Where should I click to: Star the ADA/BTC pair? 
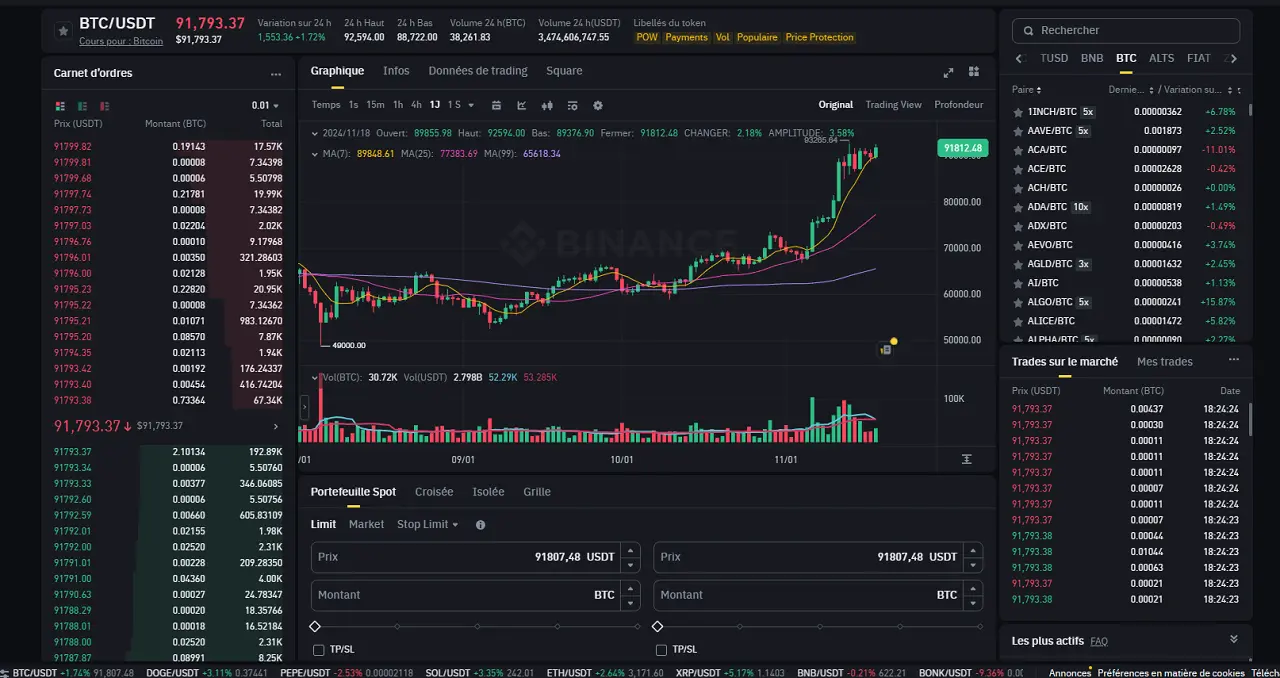(1018, 207)
